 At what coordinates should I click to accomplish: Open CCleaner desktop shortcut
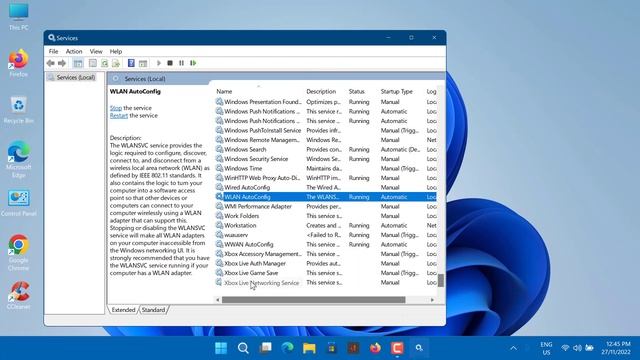pos(18,296)
